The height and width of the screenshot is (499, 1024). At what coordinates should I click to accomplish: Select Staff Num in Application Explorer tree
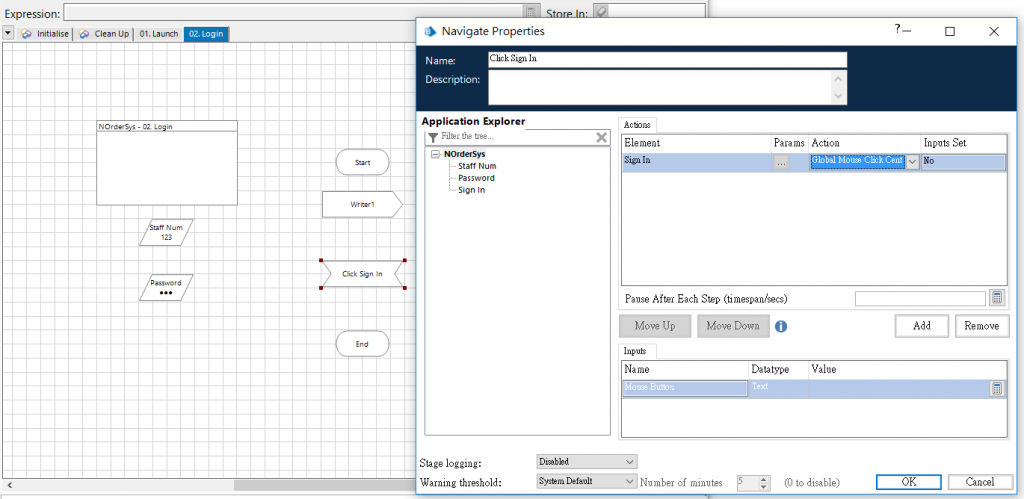click(x=477, y=166)
